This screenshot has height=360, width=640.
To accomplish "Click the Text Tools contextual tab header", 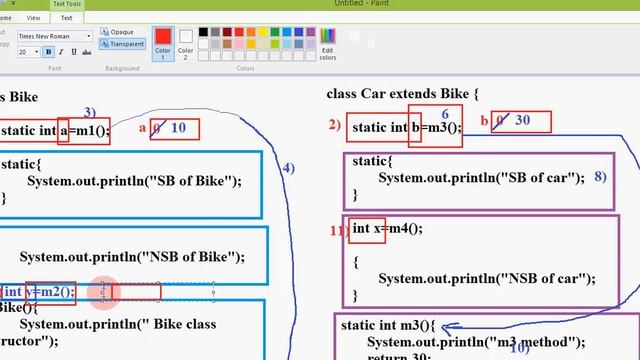I will tap(67, 4).
